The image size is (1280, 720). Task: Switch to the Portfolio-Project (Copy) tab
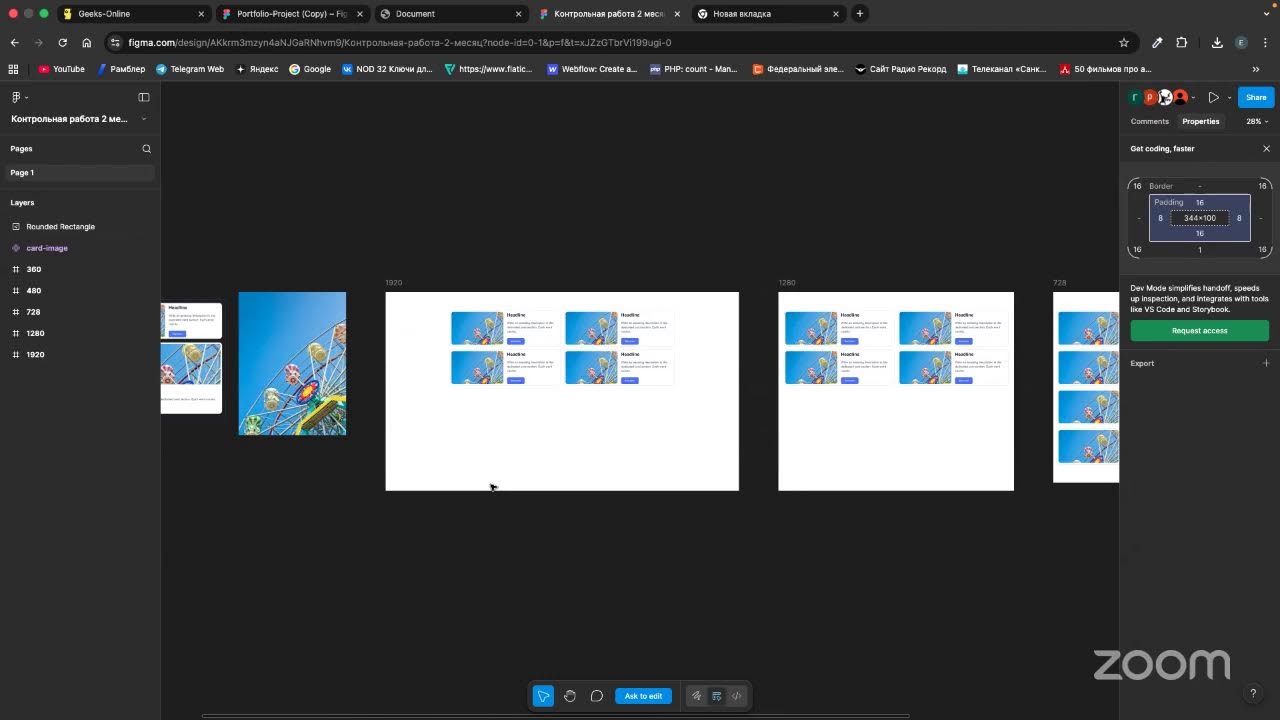pyautogui.click(x=292, y=14)
